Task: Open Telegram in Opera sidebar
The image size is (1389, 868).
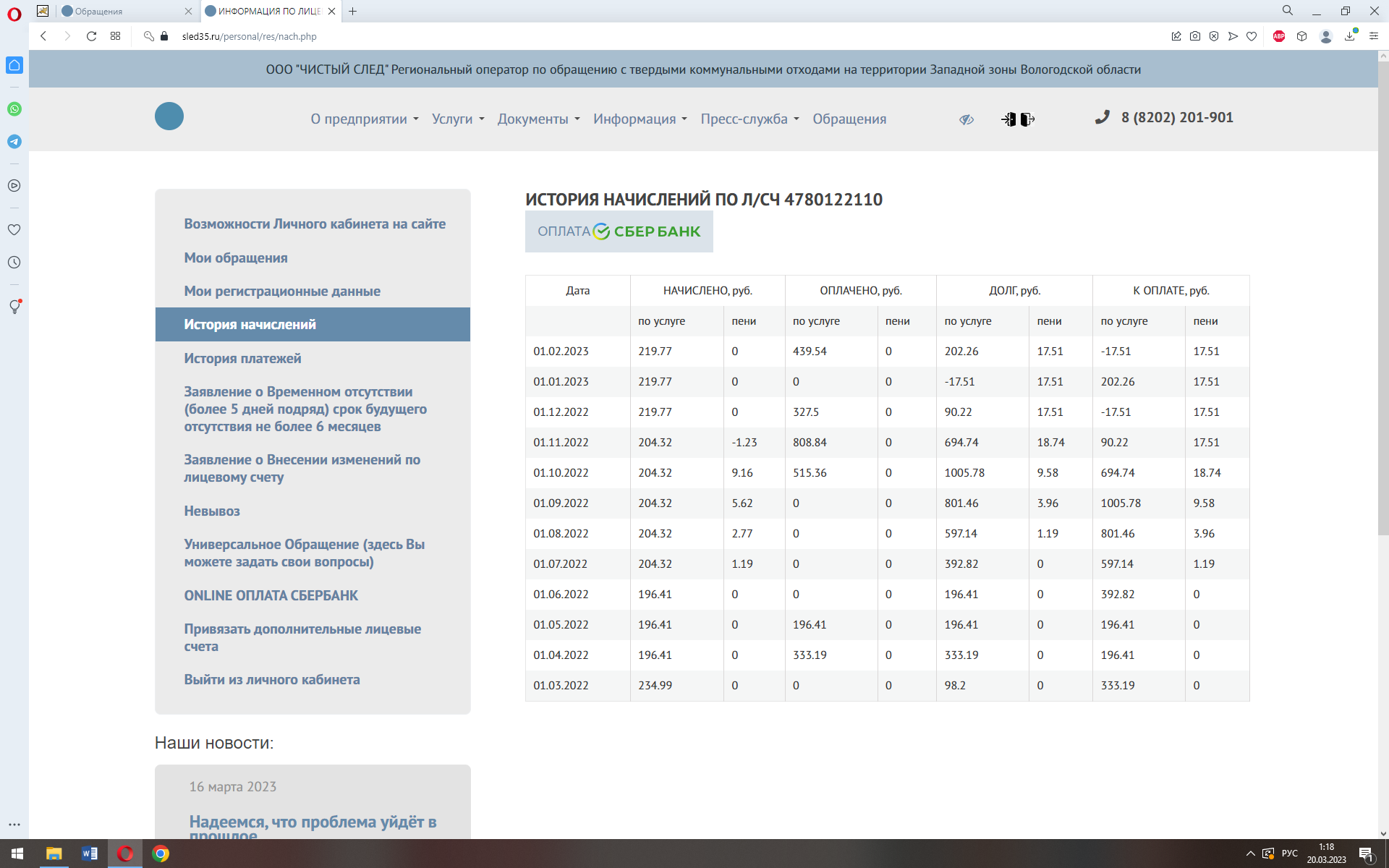Action: (14, 142)
